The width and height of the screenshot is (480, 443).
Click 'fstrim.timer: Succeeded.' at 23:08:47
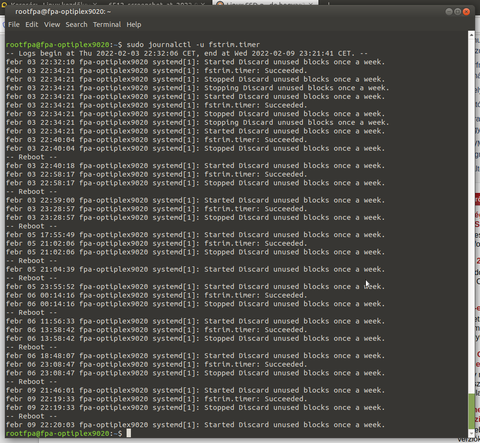[255, 364]
